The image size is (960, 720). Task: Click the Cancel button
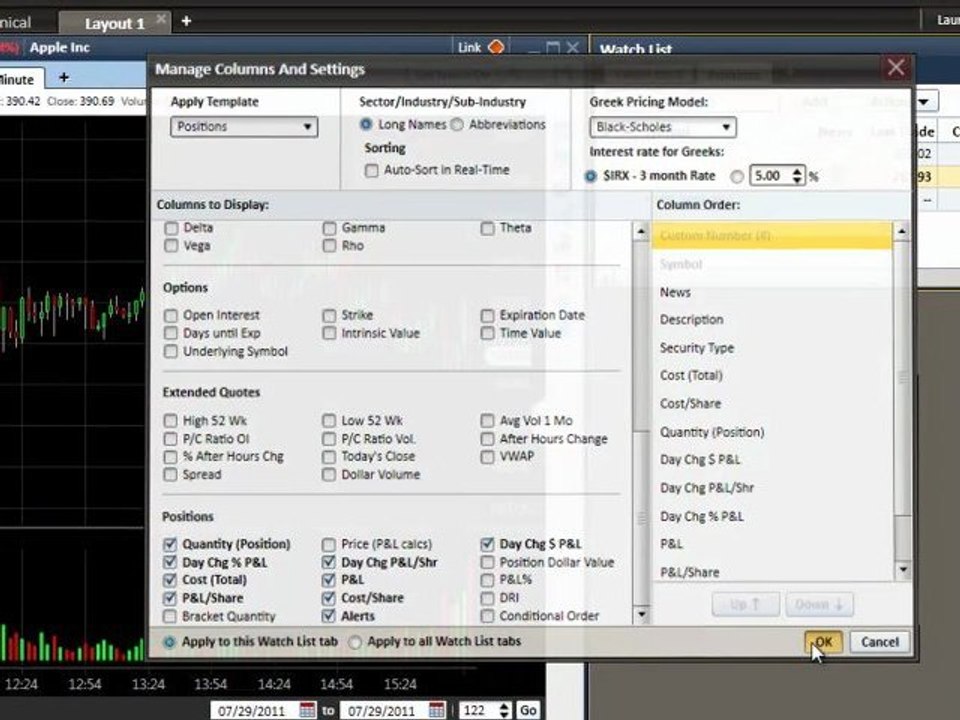880,642
